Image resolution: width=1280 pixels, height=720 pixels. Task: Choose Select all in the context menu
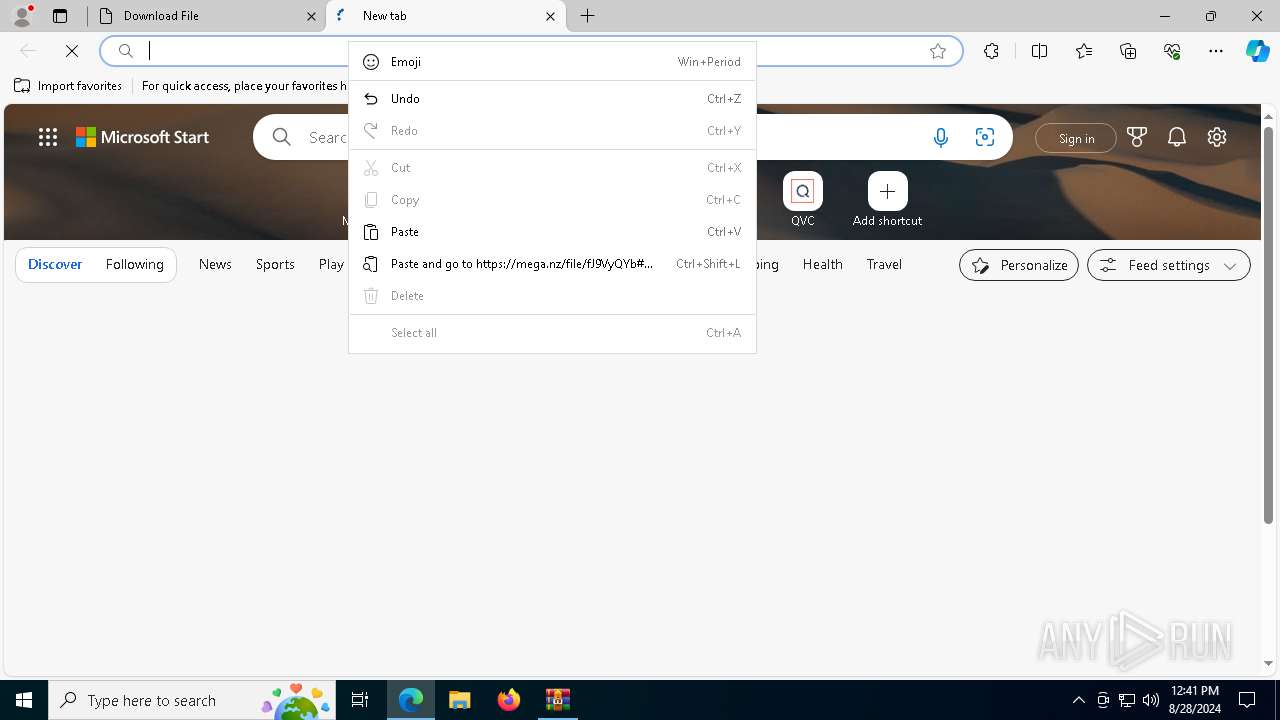tap(552, 333)
